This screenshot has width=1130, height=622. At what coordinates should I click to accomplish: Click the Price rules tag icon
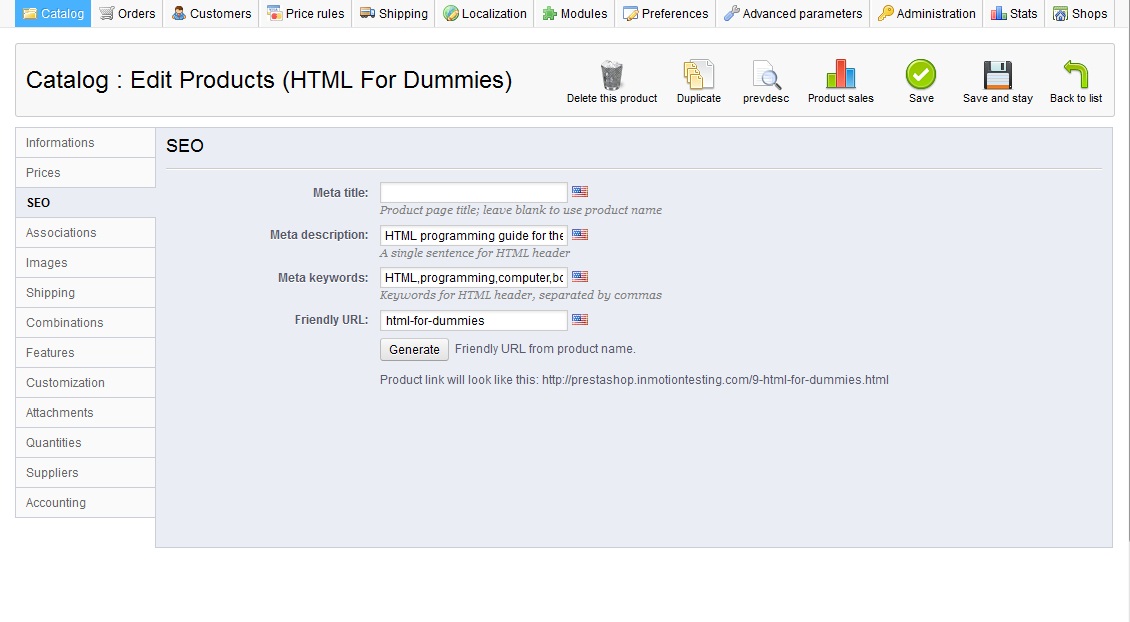(274, 13)
